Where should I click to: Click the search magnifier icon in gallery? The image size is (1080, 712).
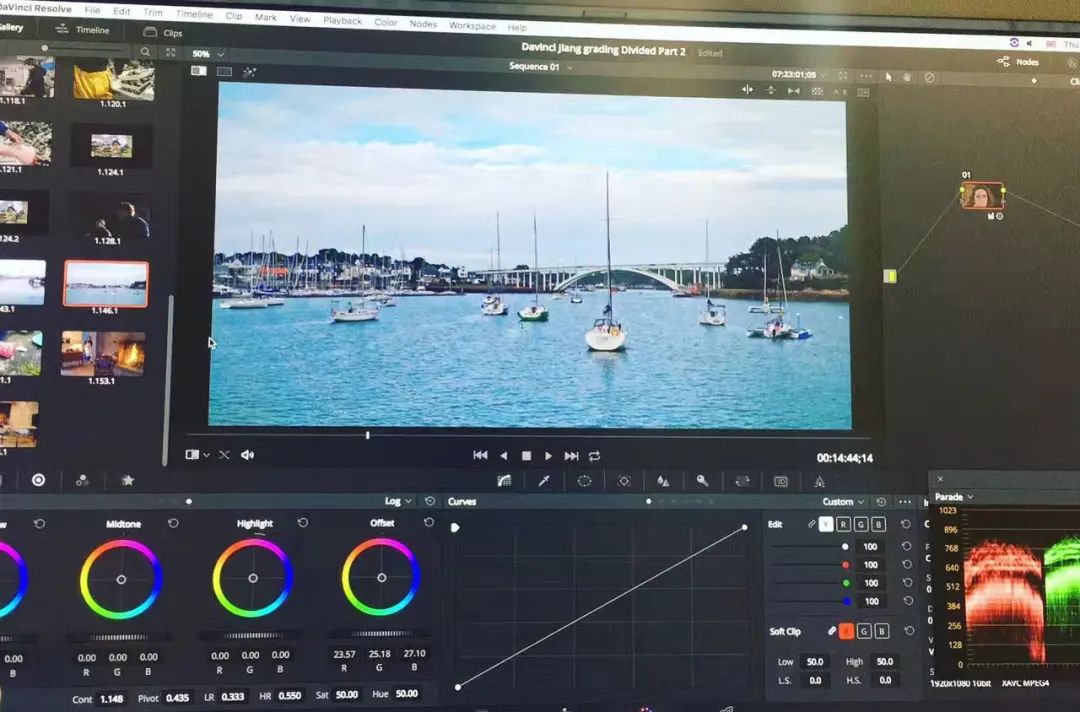[x=145, y=52]
